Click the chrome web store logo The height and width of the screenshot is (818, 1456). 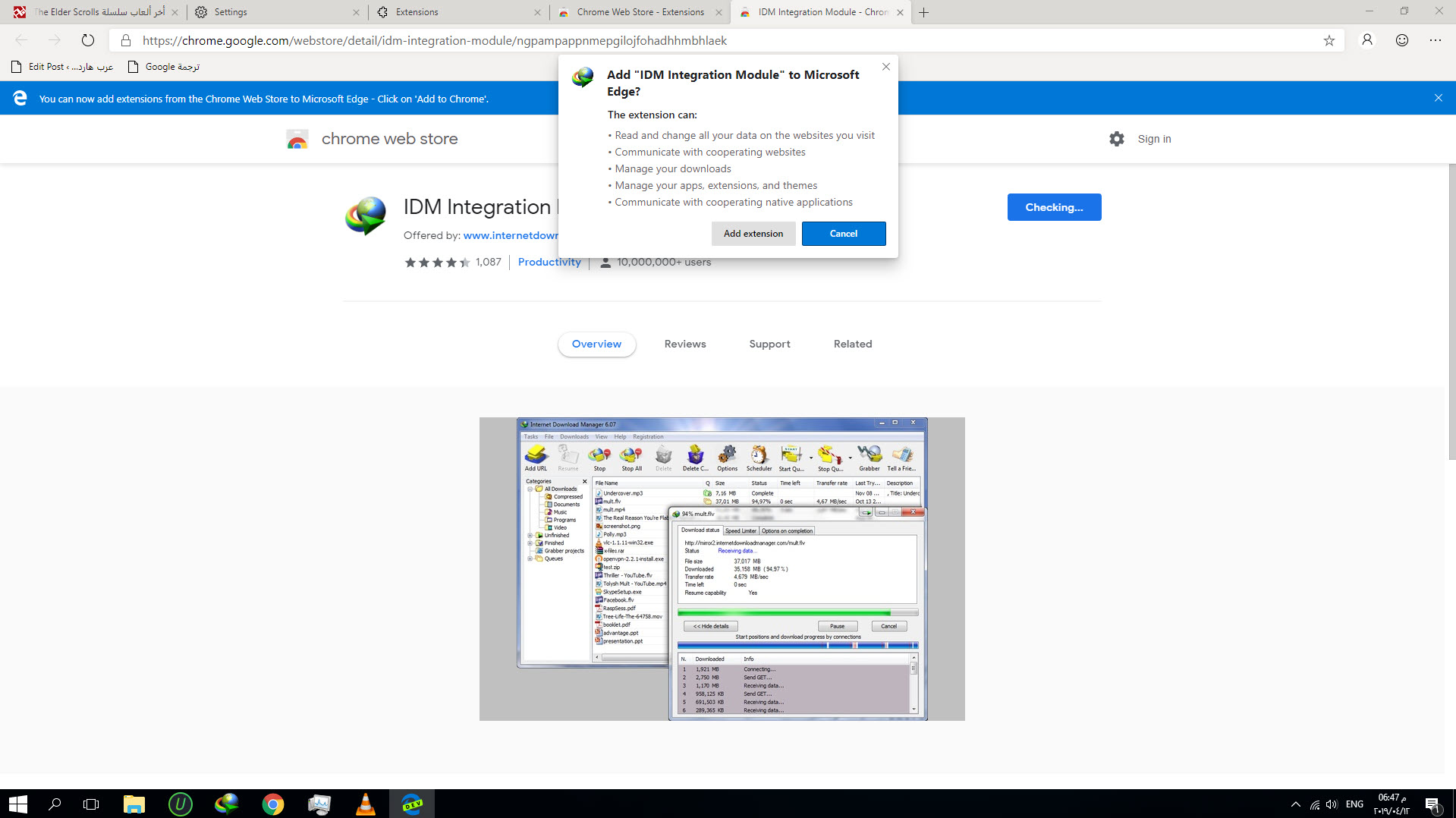coord(372,139)
